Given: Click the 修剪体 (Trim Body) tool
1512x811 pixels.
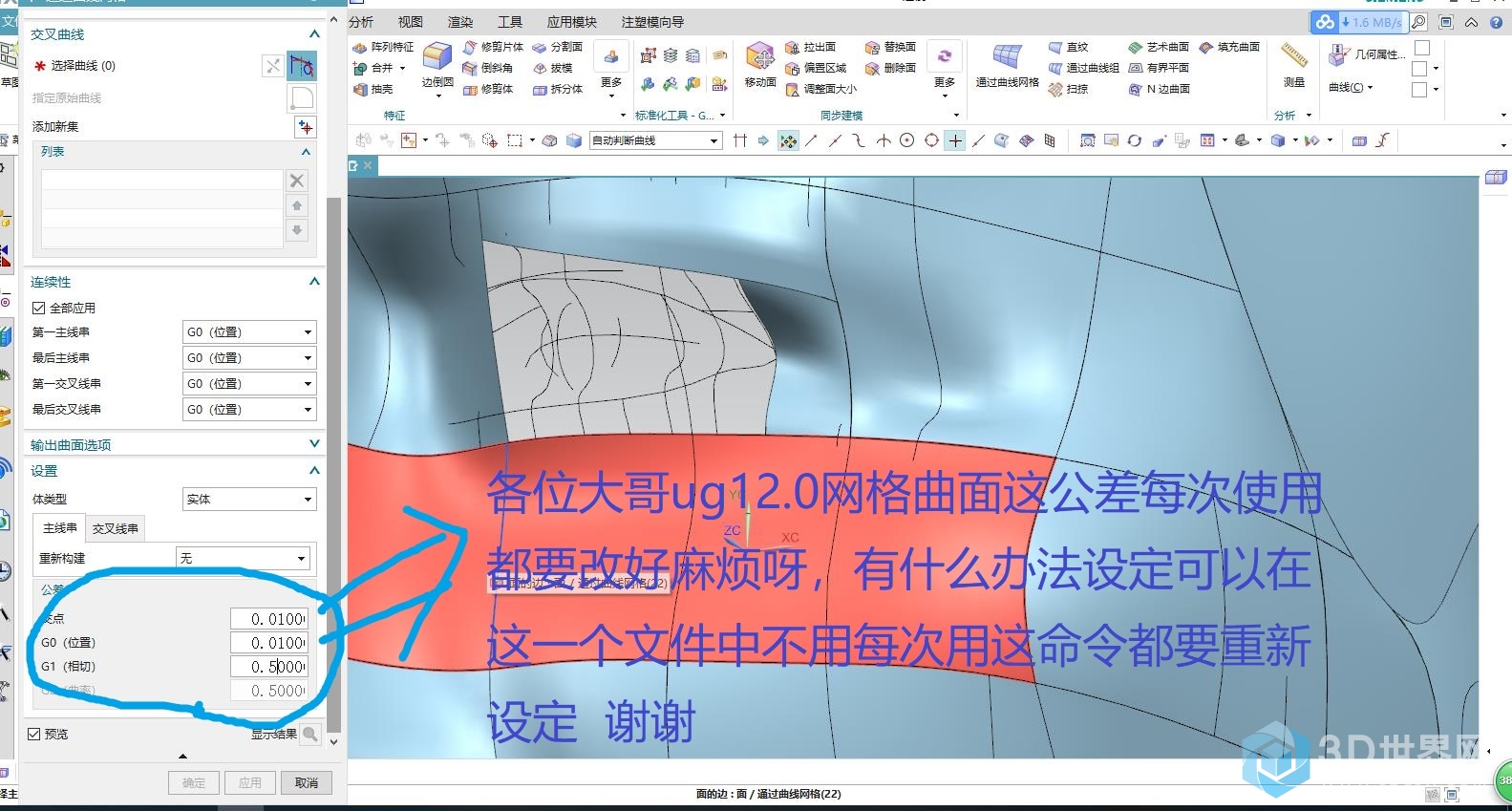Looking at the screenshot, I should (x=488, y=89).
